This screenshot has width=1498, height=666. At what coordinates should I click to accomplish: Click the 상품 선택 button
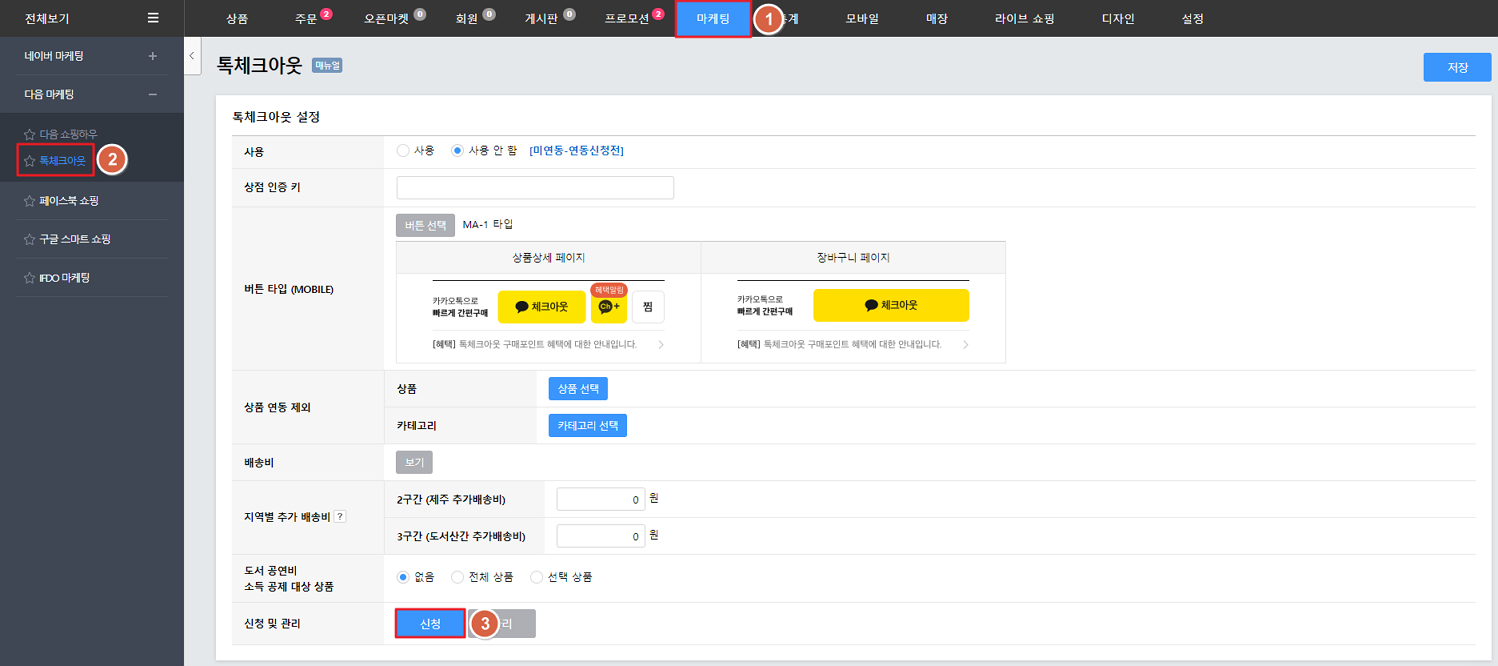(578, 388)
